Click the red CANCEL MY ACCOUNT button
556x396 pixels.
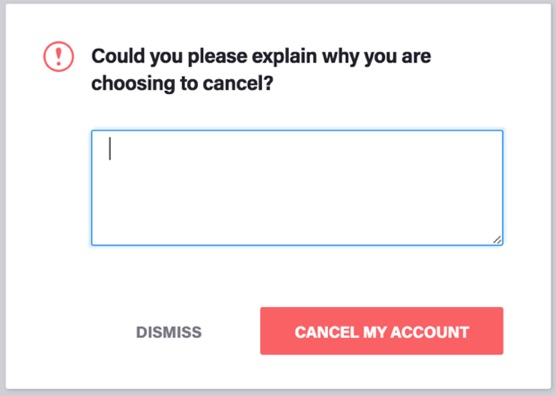click(x=382, y=331)
